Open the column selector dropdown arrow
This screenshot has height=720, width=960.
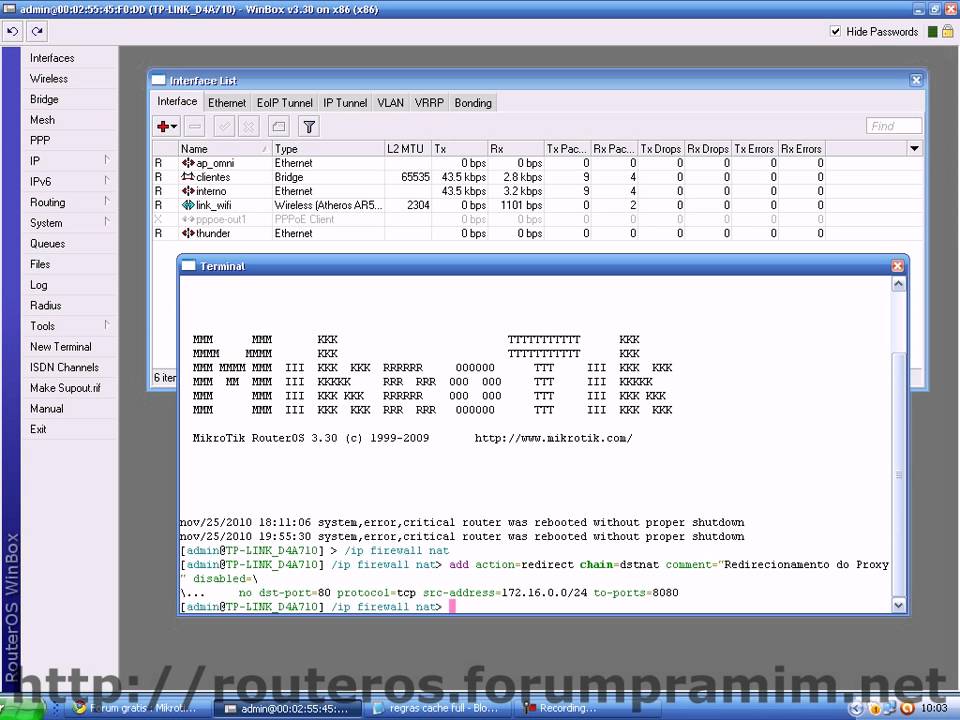[x=914, y=149]
